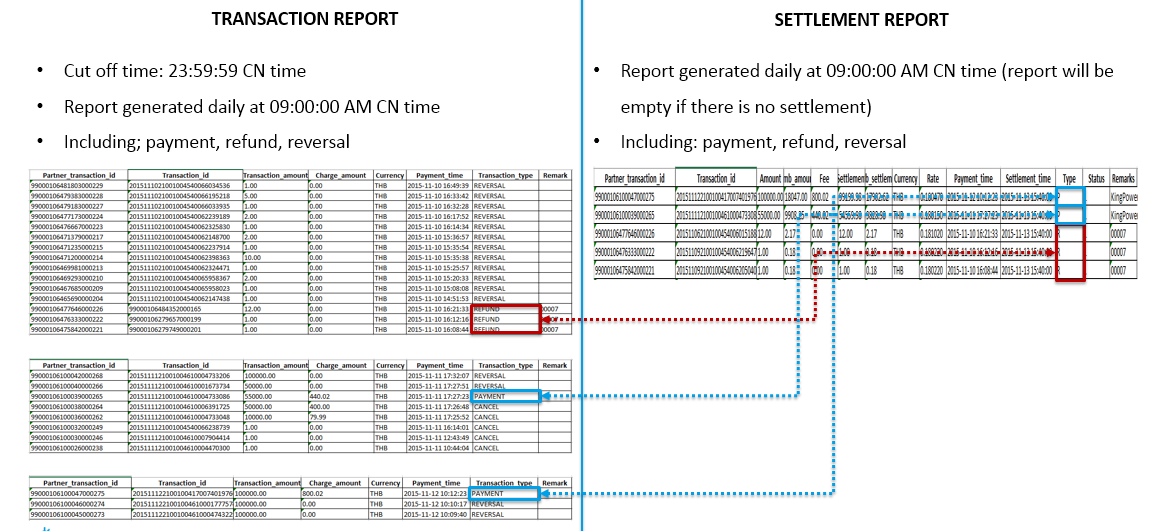
Task: Click settlement Amount cell 100000.00
Action: pos(770,197)
